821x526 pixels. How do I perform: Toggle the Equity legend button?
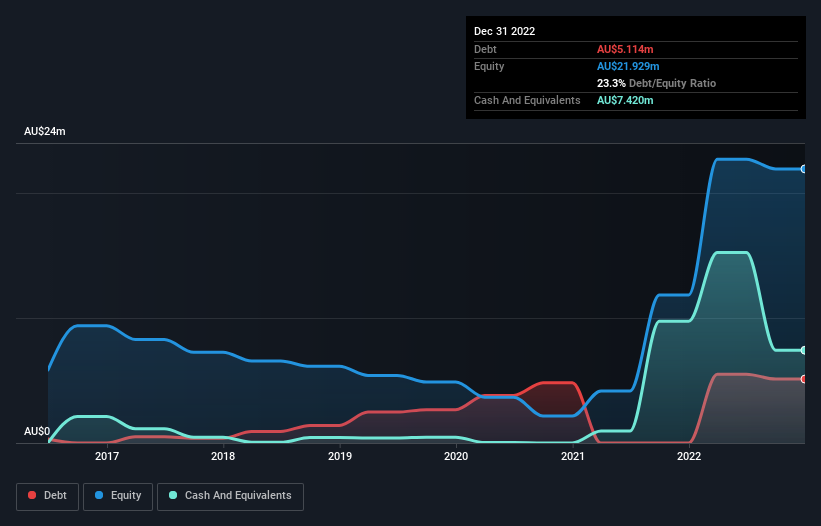tap(118, 496)
